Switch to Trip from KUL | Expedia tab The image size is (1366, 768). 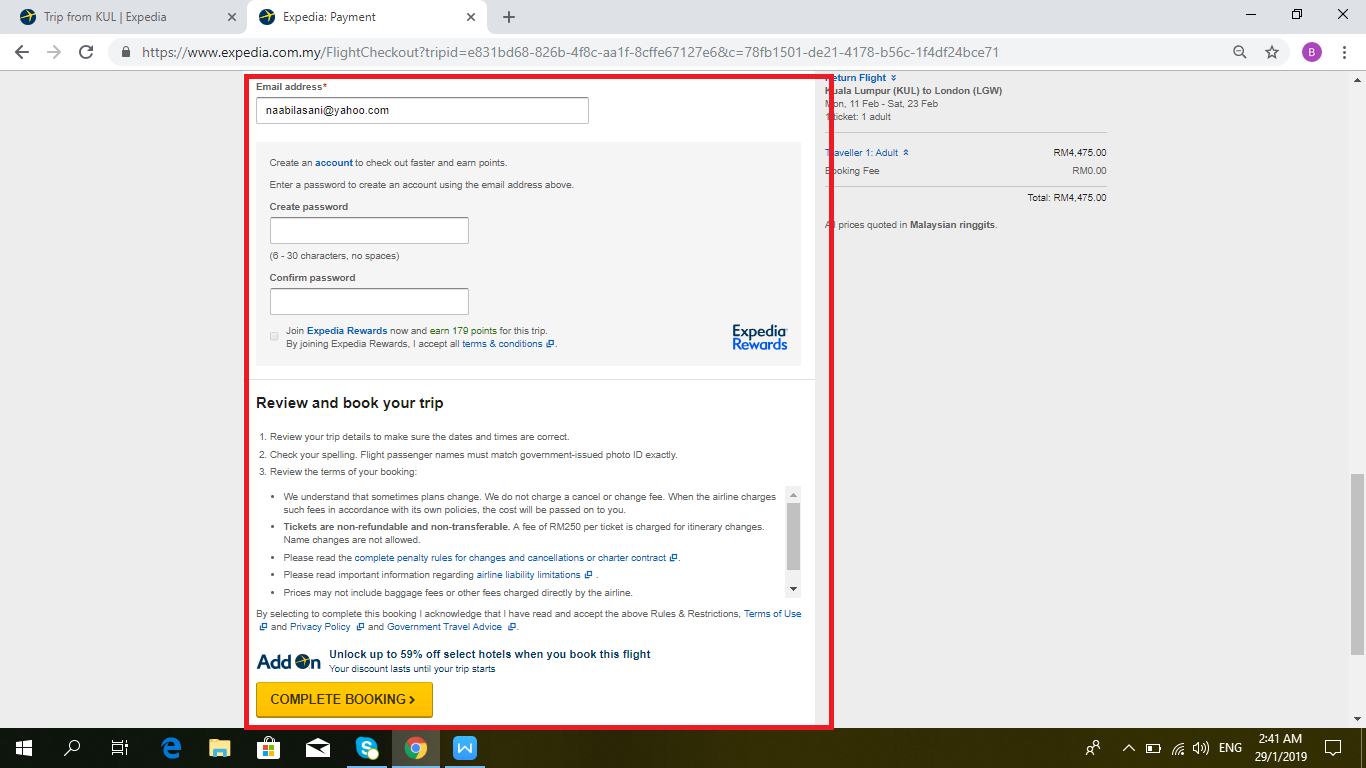pyautogui.click(x=127, y=17)
